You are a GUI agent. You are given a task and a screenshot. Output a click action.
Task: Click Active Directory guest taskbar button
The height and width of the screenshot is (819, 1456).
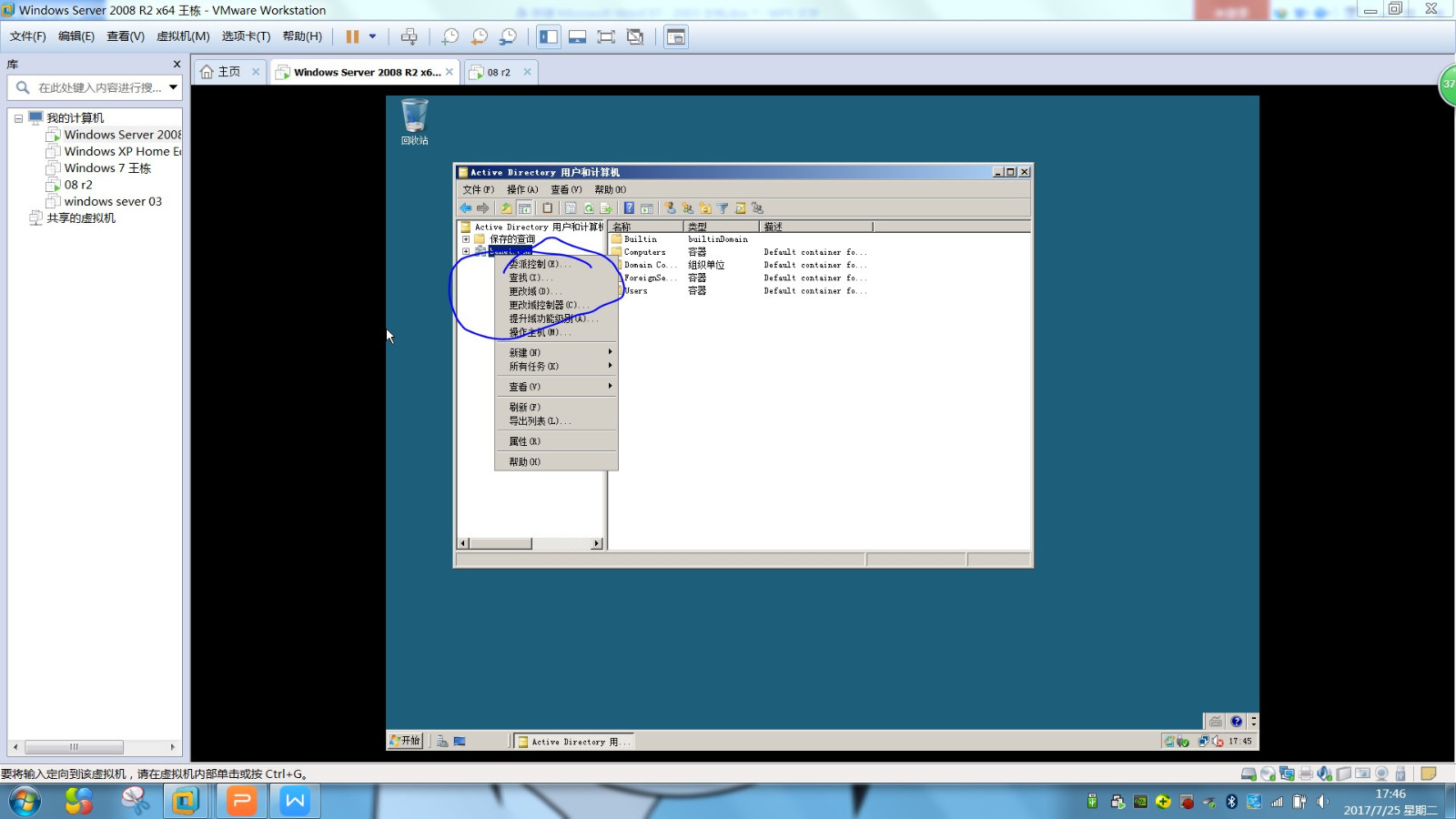coord(574,742)
